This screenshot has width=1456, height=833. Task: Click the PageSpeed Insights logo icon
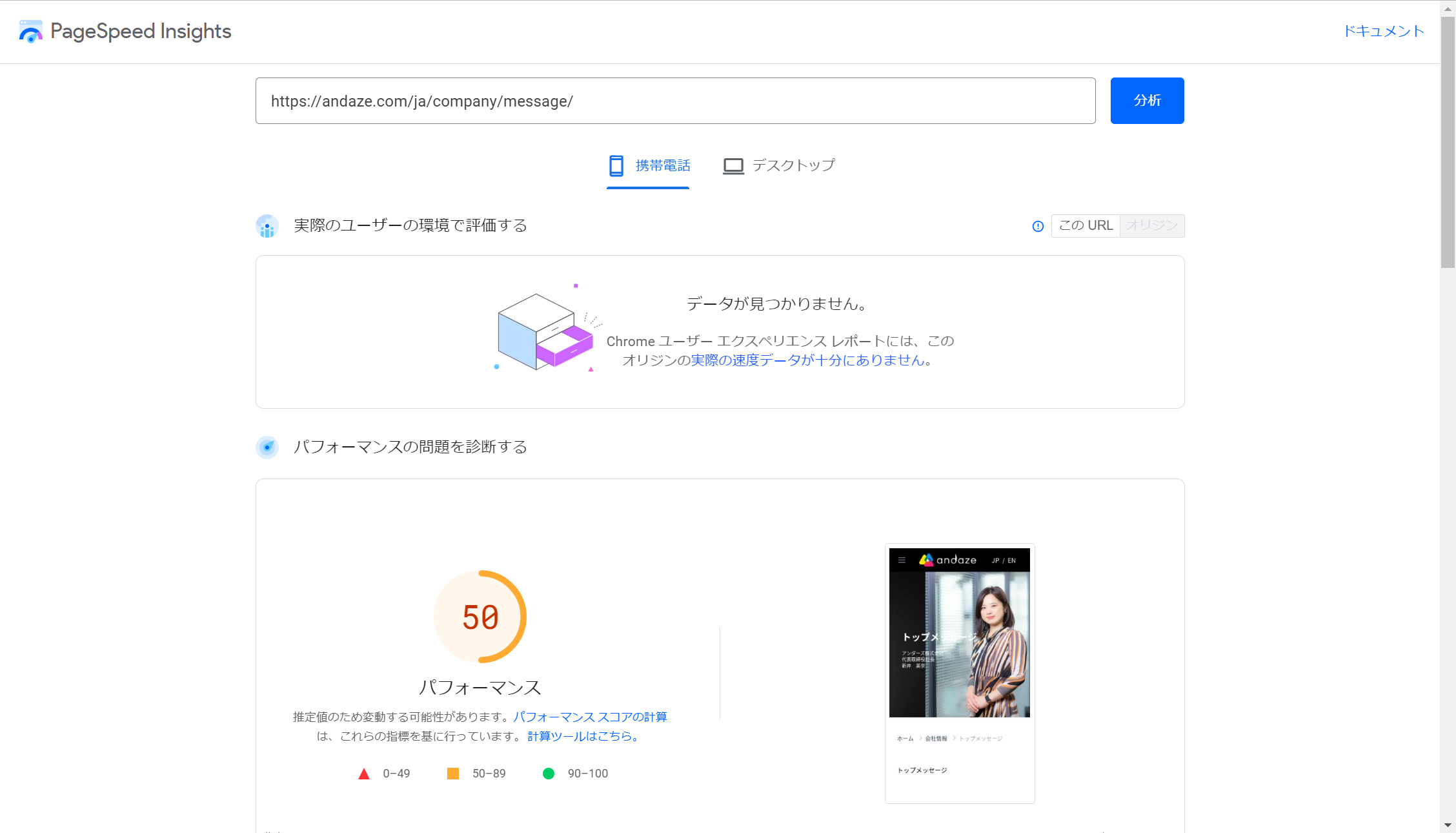pyautogui.click(x=30, y=30)
